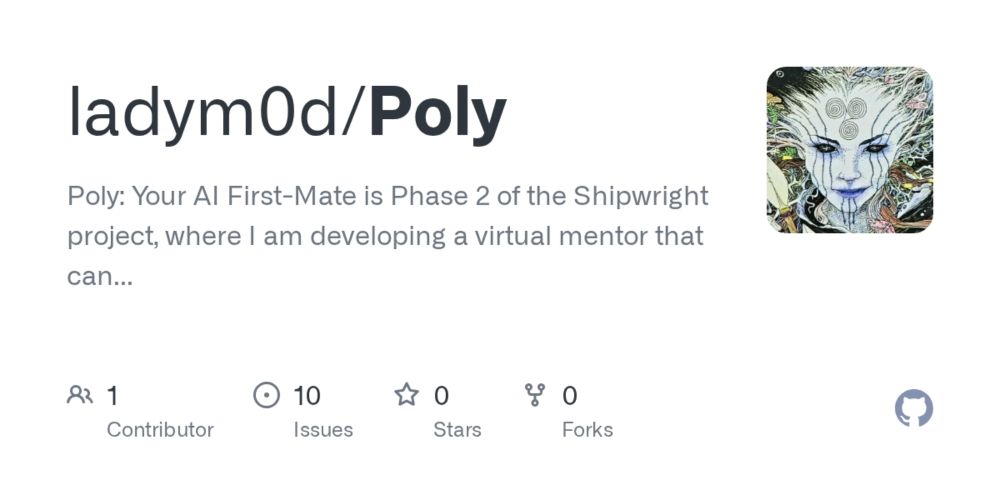Click the Poly description first line
This screenshot has width=1000, height=500.
[x=388, y=196]
